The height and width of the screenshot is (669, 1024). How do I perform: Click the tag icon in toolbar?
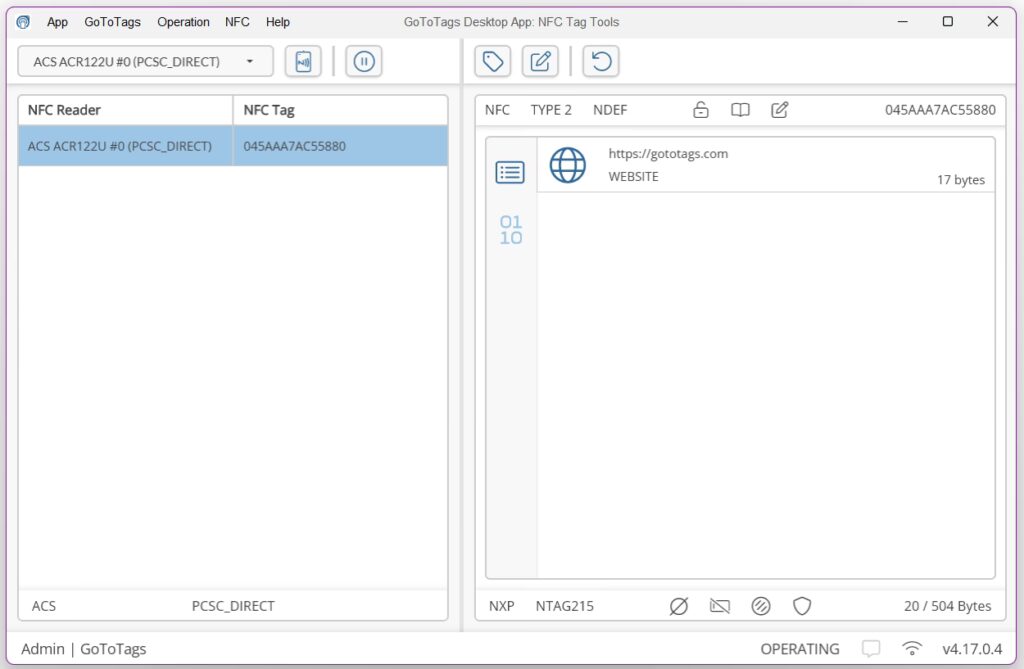point(492,62)
